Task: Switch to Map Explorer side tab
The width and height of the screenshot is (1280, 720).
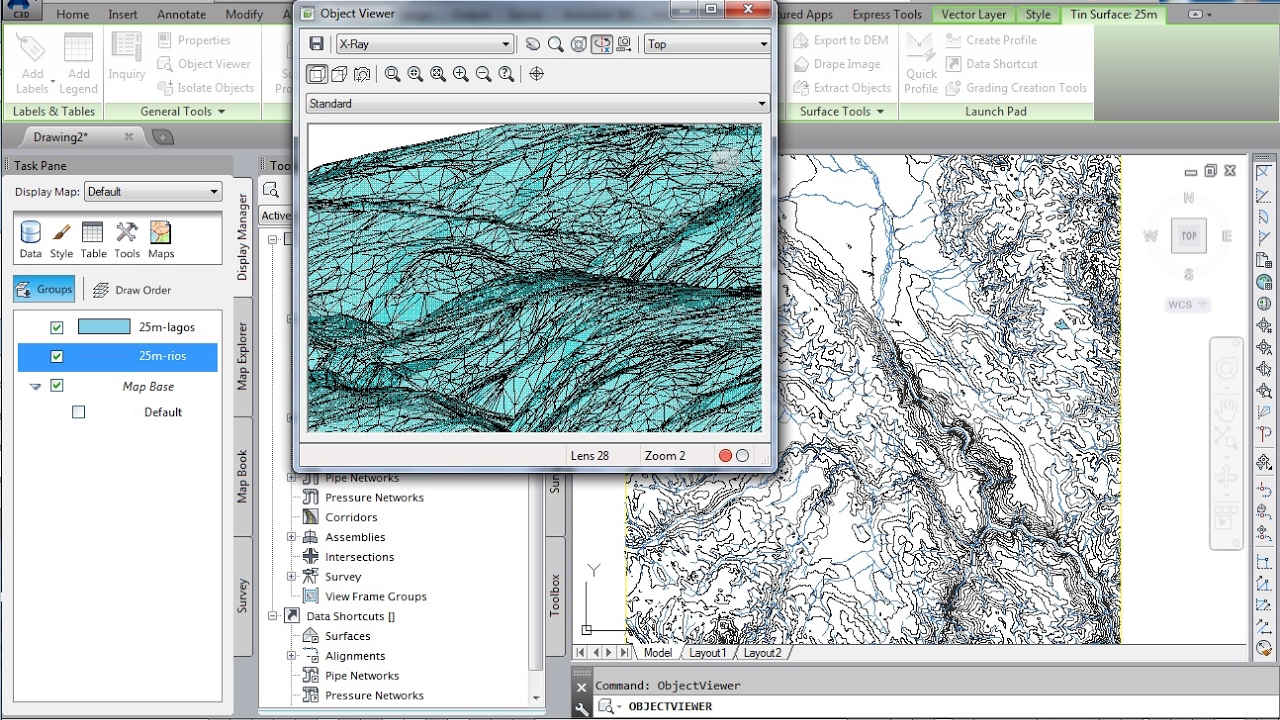Action: tap(242, 356)
